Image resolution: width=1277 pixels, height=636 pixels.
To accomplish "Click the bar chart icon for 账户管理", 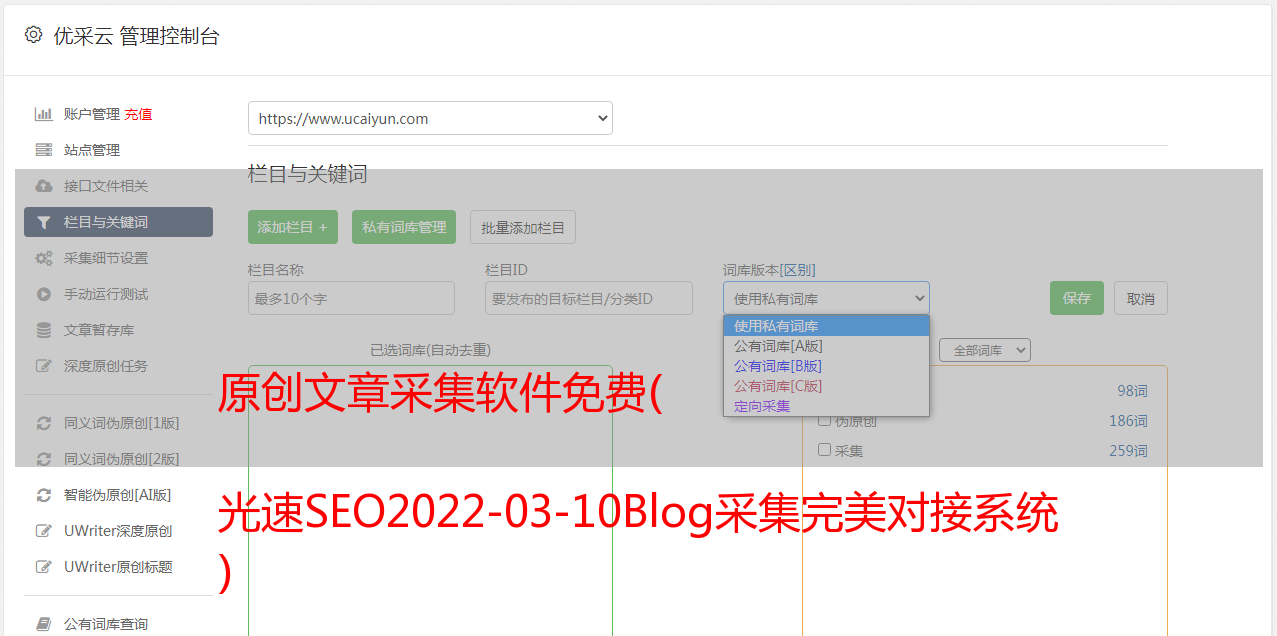I will (43, 114).
